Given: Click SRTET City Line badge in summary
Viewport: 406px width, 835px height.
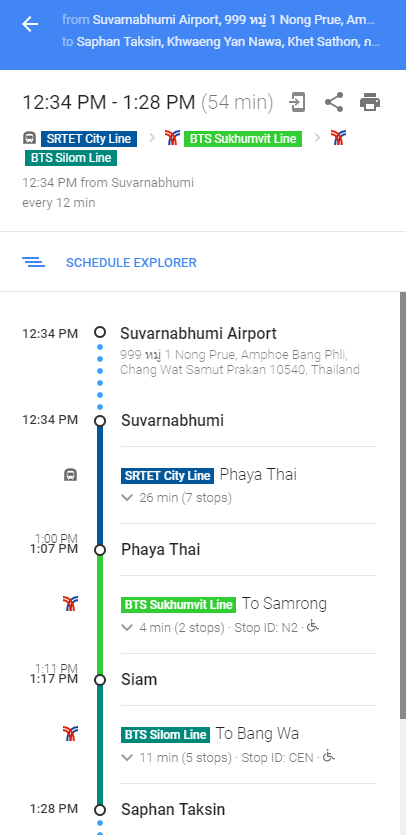Looking at the screenshot, I should pos(89,139).
